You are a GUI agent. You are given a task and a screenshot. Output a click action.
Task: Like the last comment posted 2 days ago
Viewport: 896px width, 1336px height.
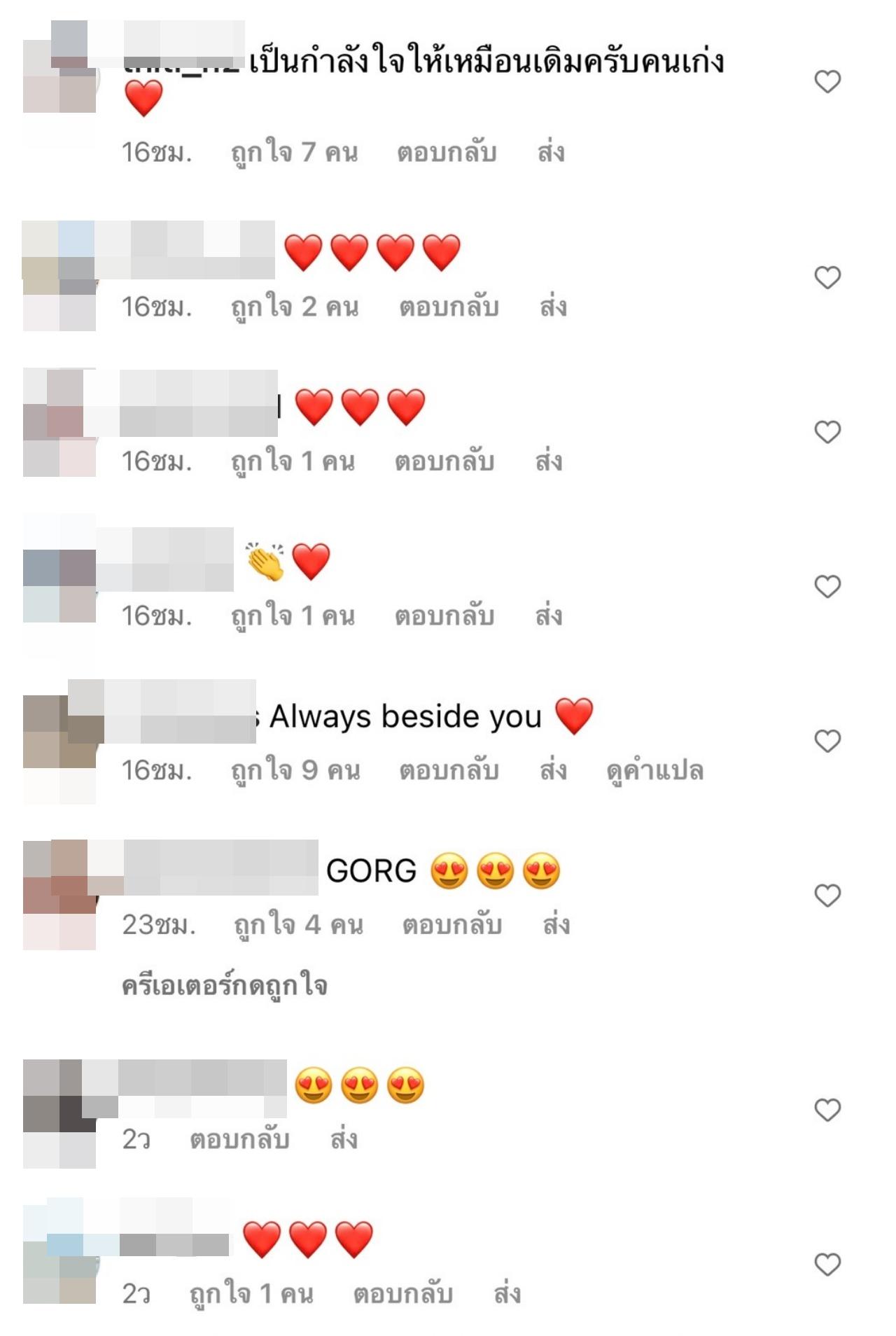[x=827, y=1265]
